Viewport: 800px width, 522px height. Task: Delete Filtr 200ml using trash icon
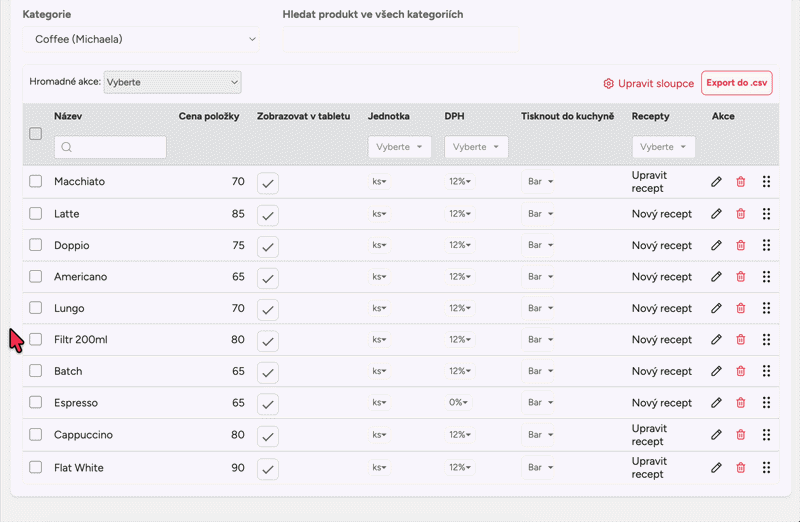[x=741, y=340]
